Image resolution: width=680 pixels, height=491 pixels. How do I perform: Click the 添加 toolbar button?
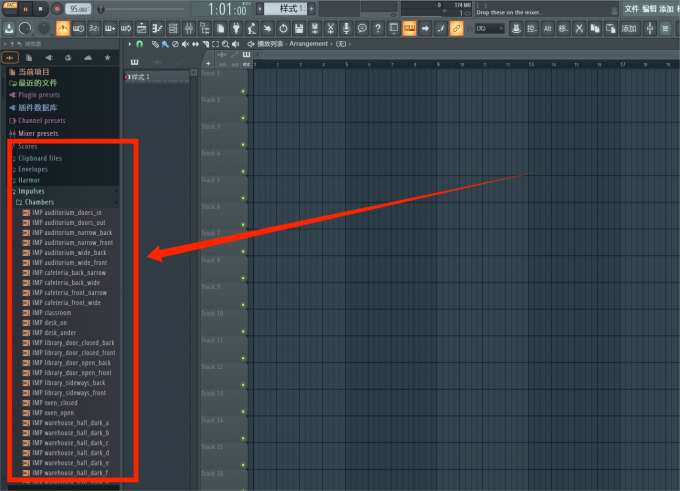coord(628,29)
